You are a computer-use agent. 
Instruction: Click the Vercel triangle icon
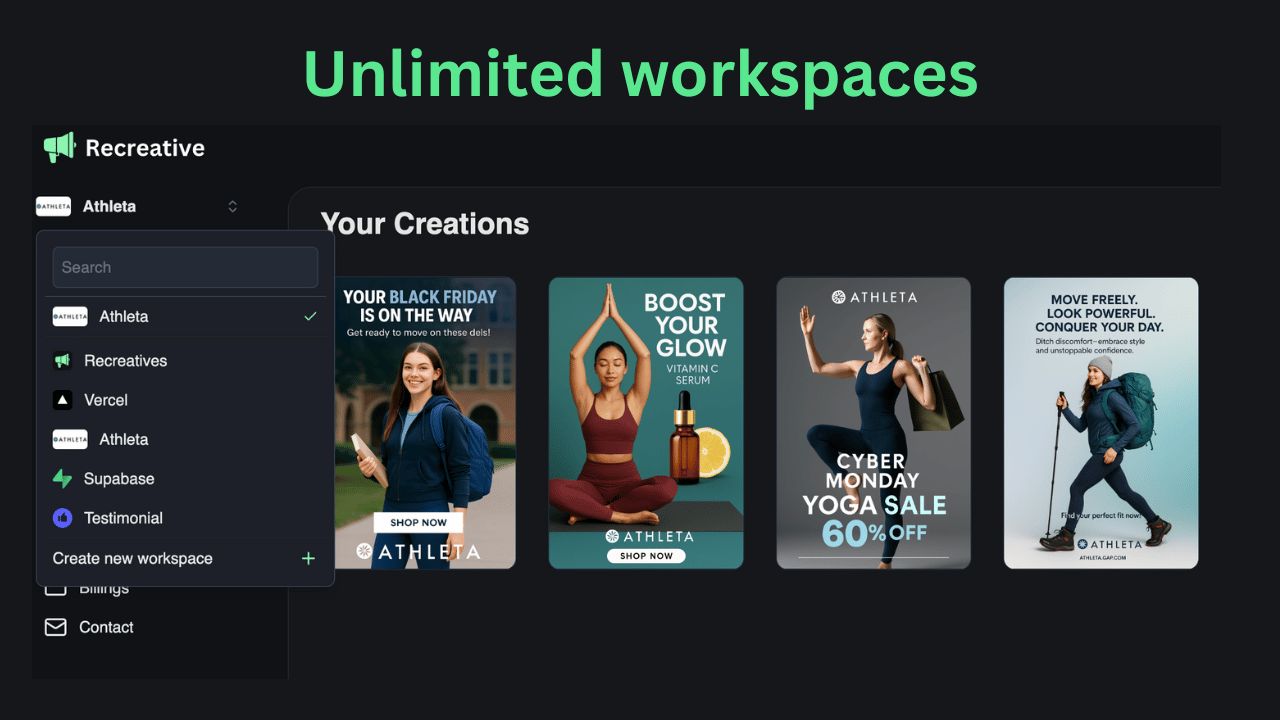[62, 400]
